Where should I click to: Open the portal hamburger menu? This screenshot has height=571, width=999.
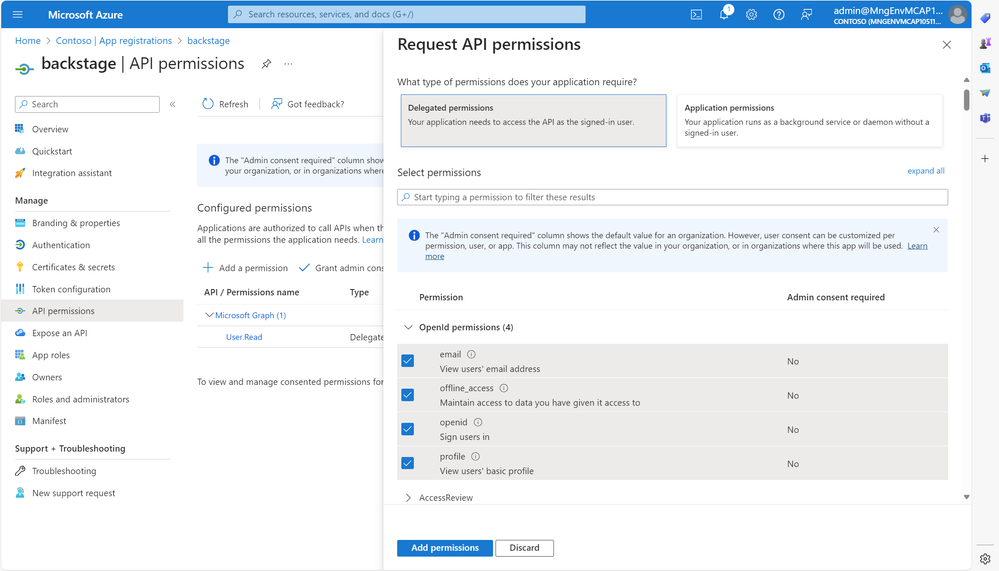coord(18,14)
